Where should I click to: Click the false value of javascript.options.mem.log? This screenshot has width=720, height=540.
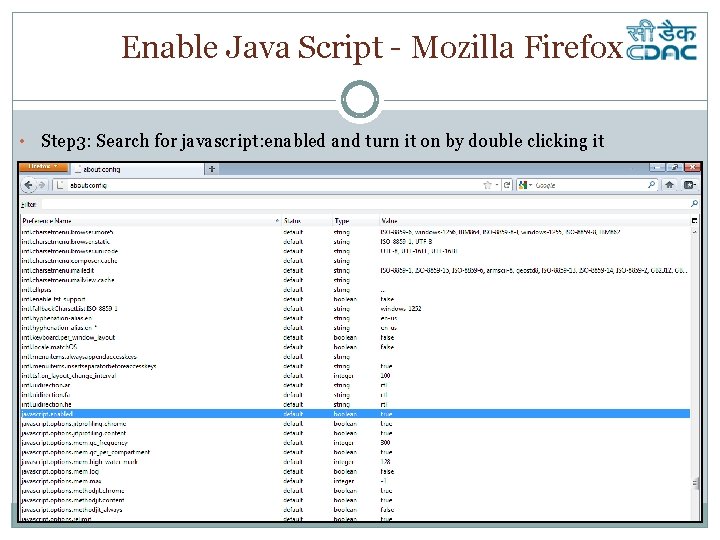pyautogui.click(x=387, y=472)
